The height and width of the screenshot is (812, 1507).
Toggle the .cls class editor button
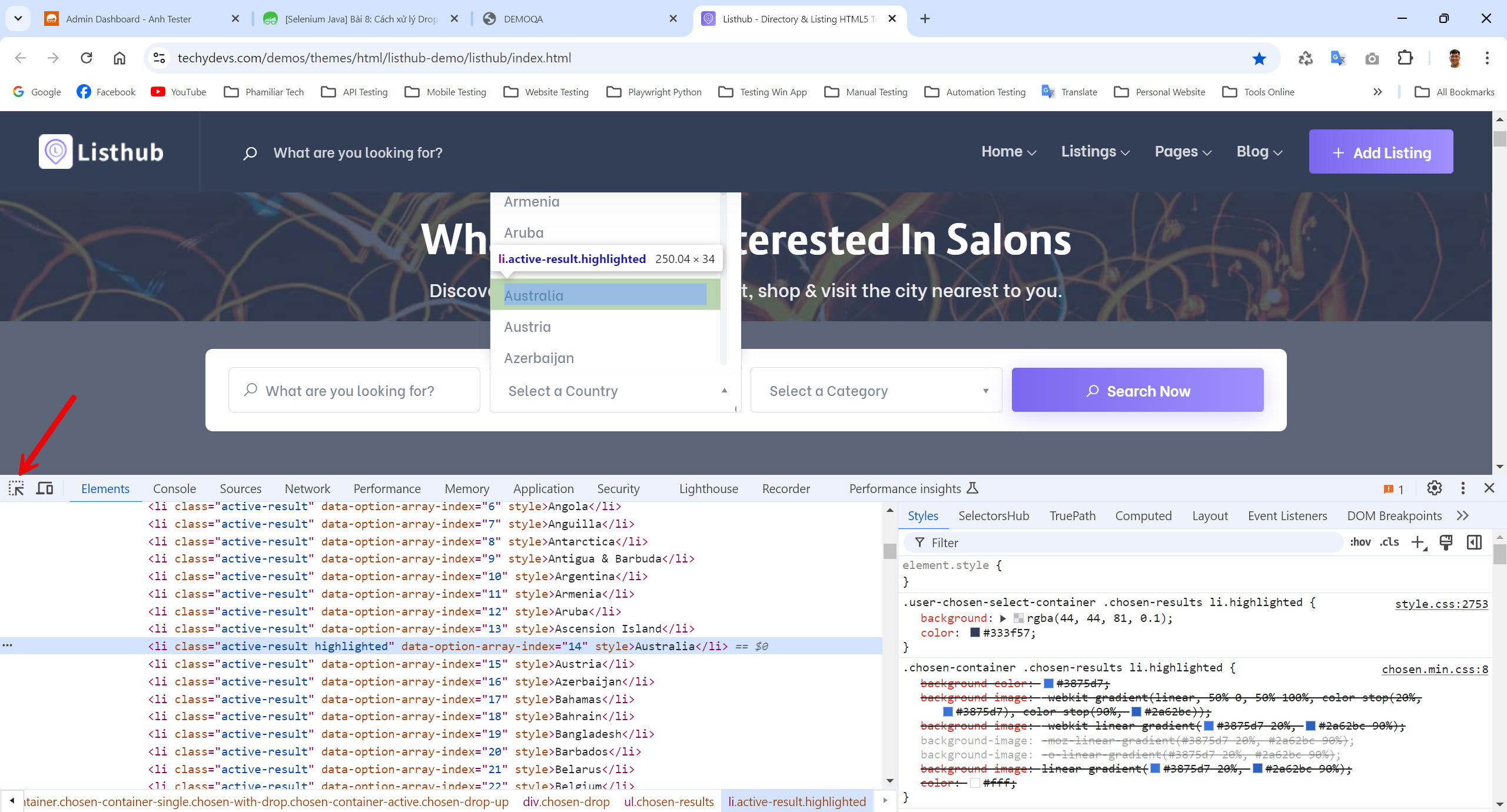(x=1389, y=542)
